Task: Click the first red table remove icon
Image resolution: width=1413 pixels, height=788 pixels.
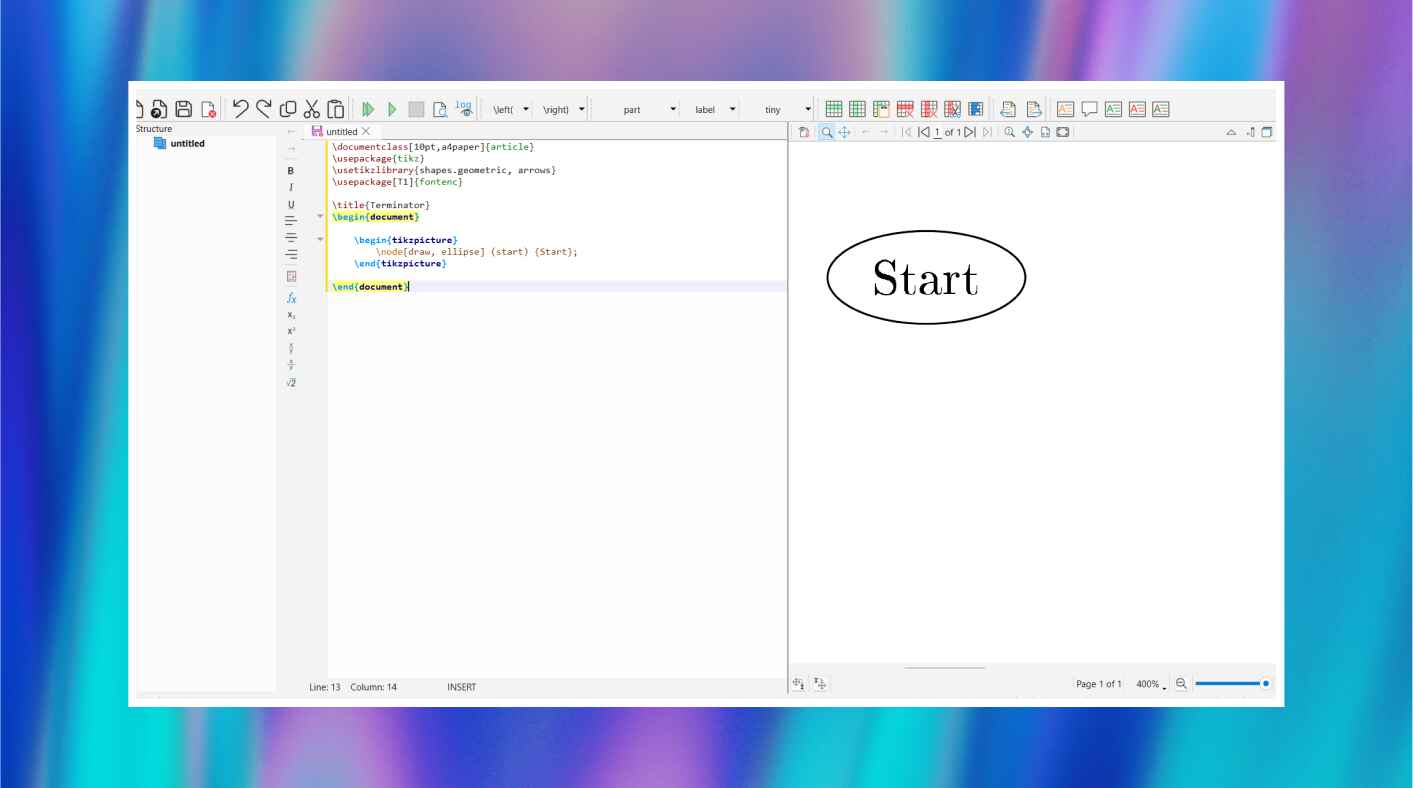Action: click(905, 109)
